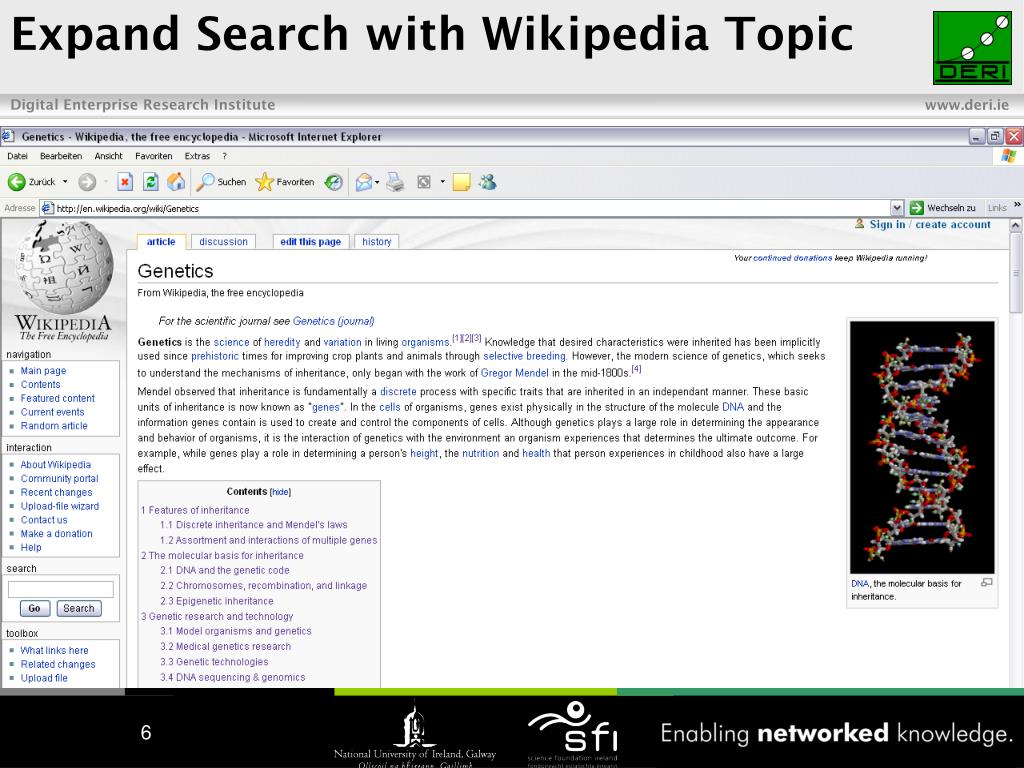
Task: Click the Internet Explorer title bar icon
Action: [x=8, y=136]
